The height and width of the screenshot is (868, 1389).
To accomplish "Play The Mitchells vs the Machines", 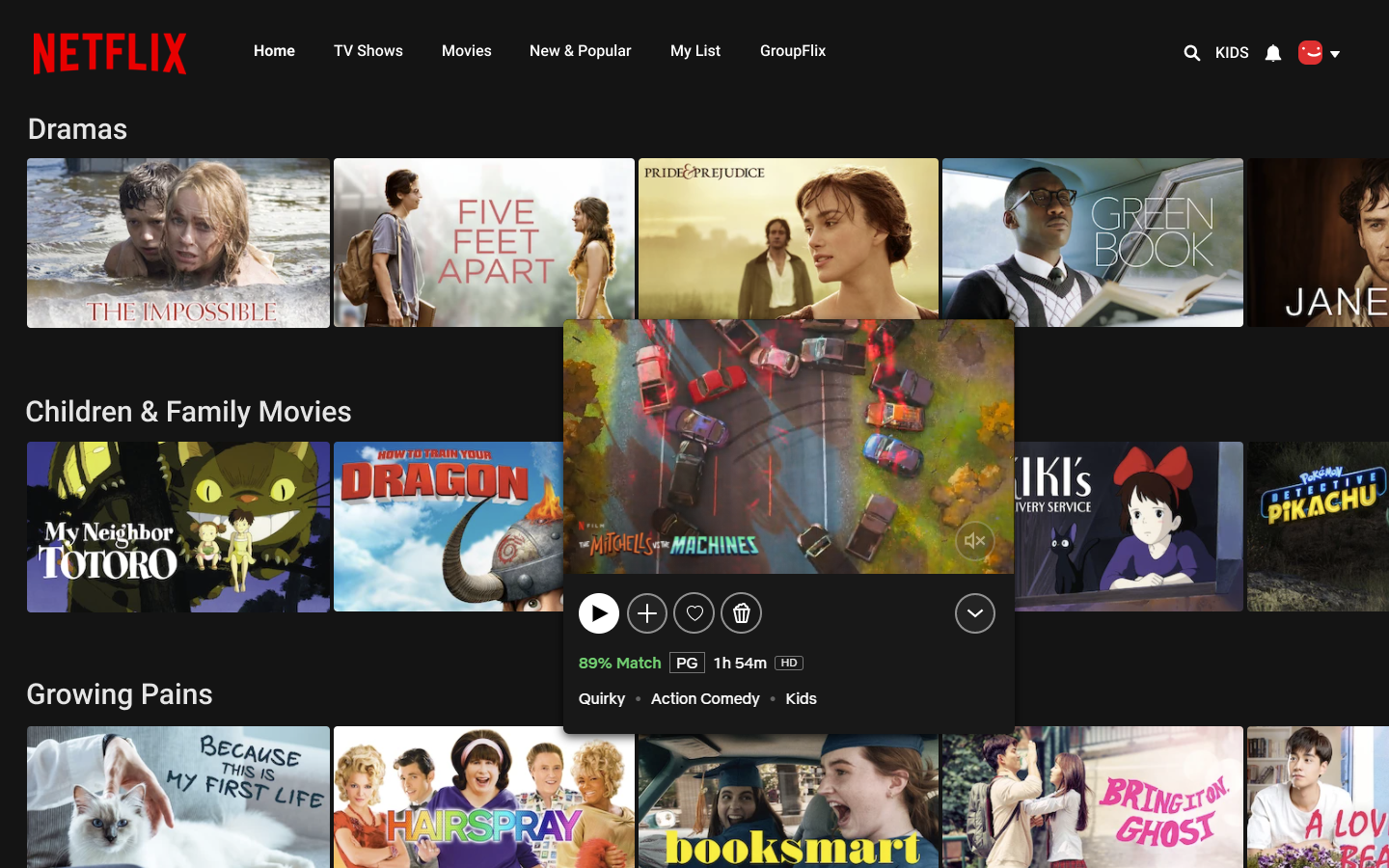I will point(599,613).
